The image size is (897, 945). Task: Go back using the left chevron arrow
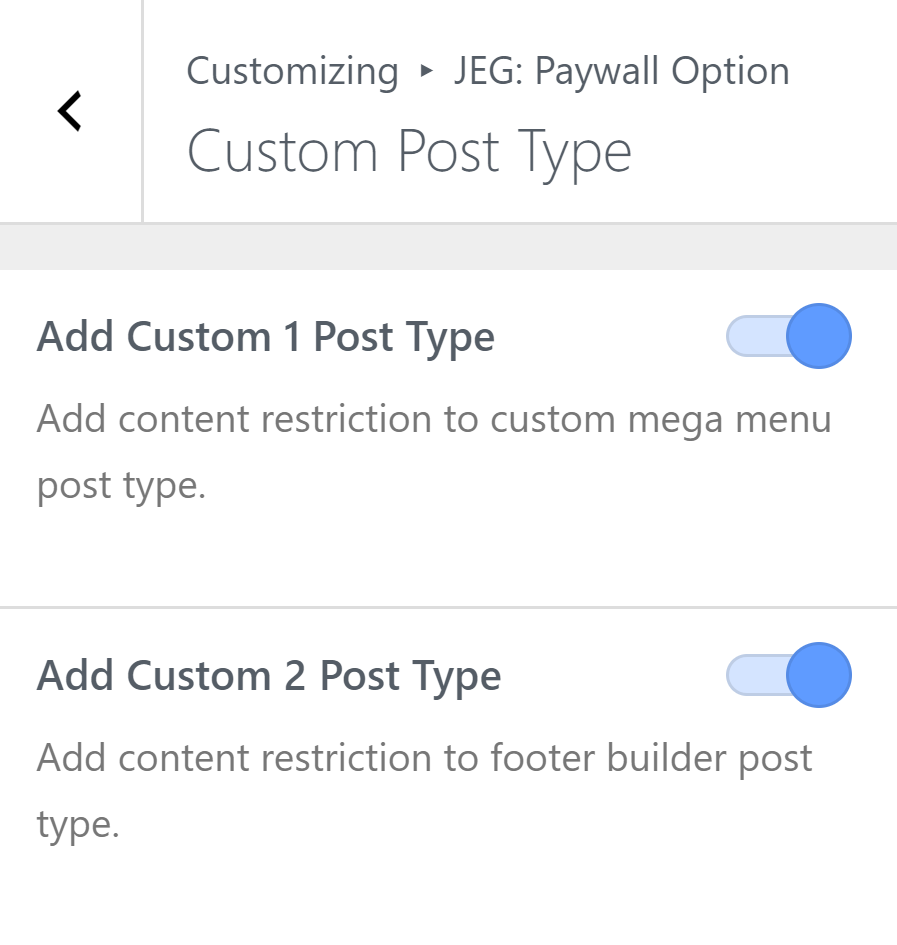tap(70, 111)
